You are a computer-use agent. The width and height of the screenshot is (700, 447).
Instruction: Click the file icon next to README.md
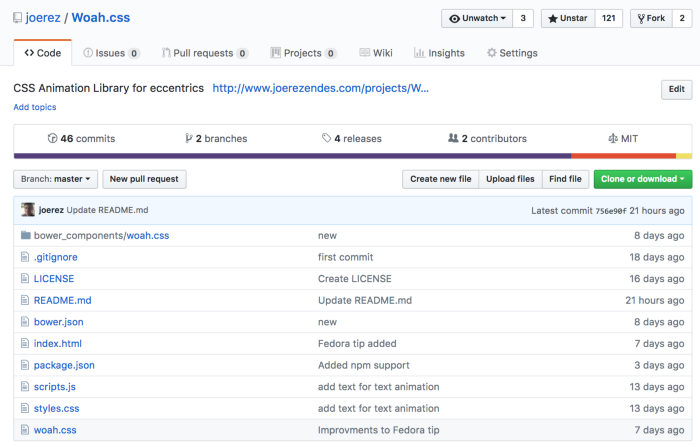coord(25,300)
